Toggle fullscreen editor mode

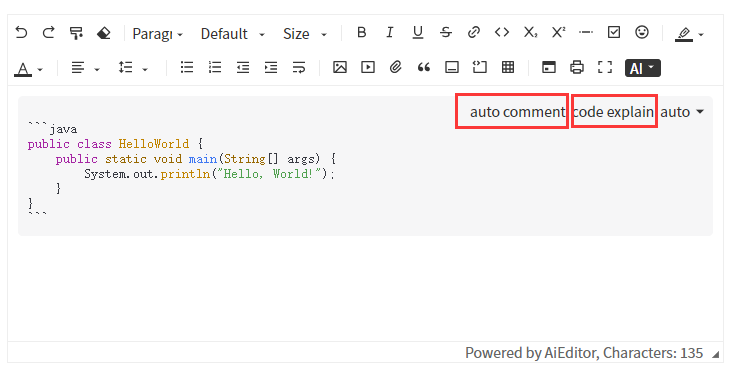point(605,67)
